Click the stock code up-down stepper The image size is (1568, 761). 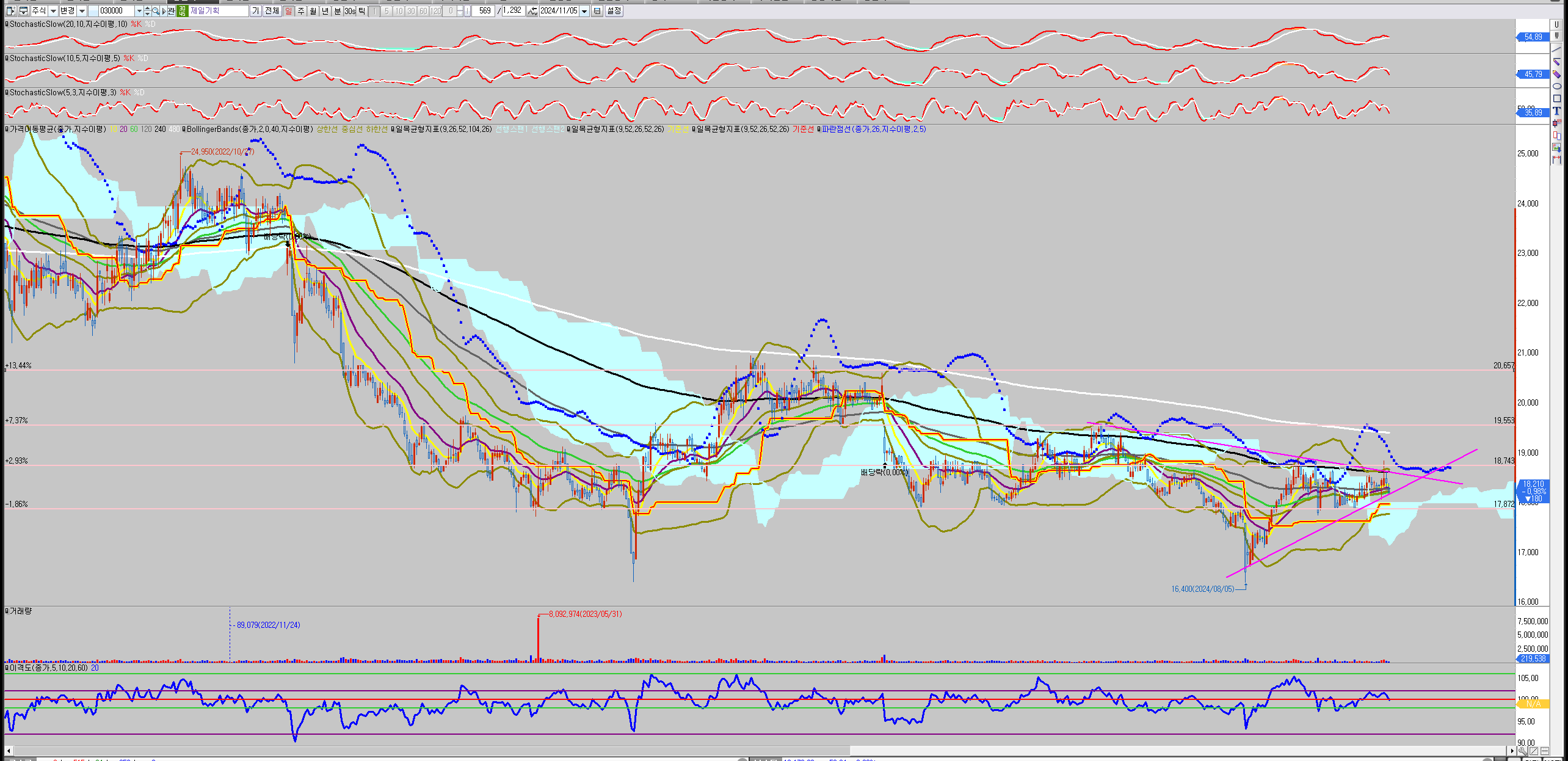click(147, 10)
